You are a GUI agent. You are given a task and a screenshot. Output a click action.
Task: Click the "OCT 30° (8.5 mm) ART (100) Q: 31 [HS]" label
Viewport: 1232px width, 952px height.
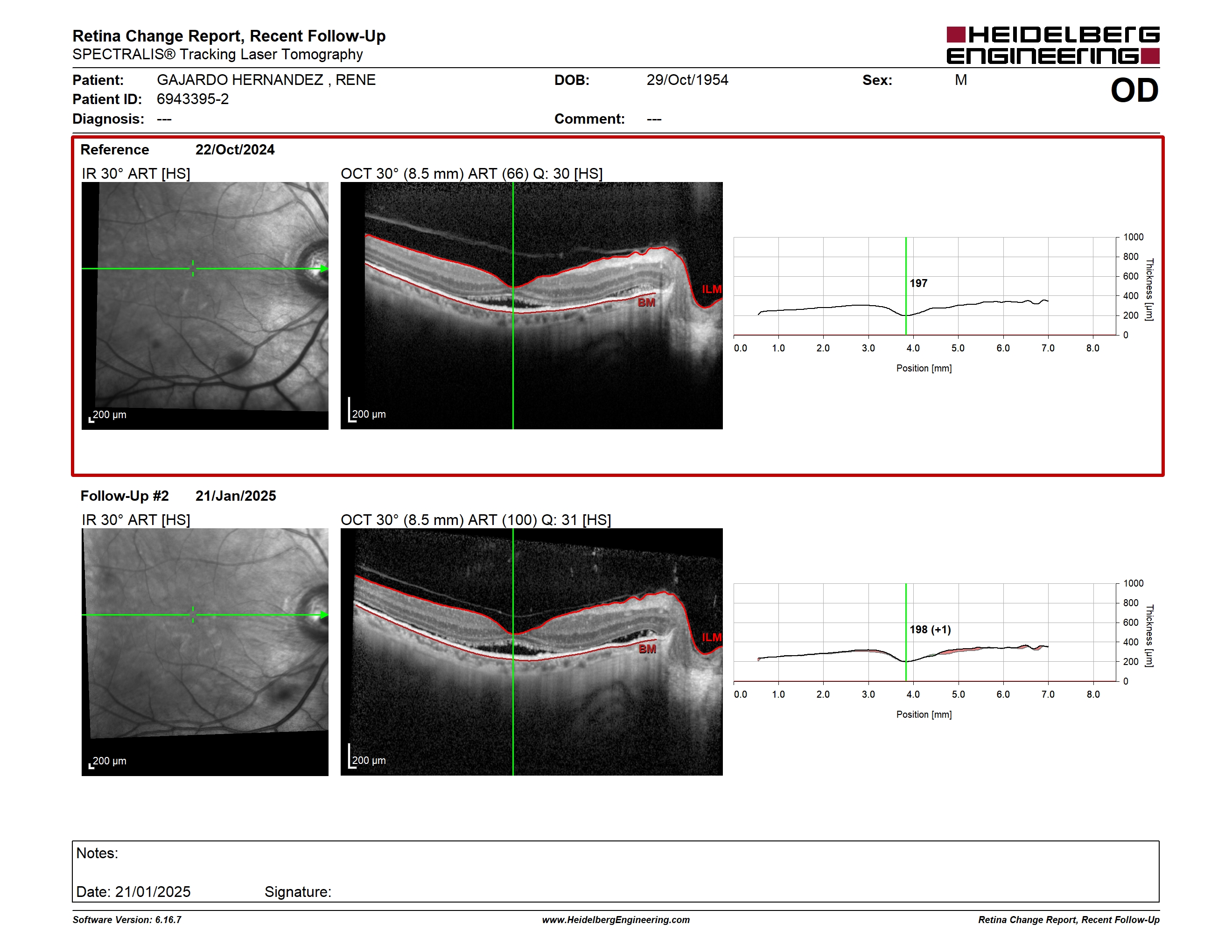pyautogui.click(x=476, y=520)
